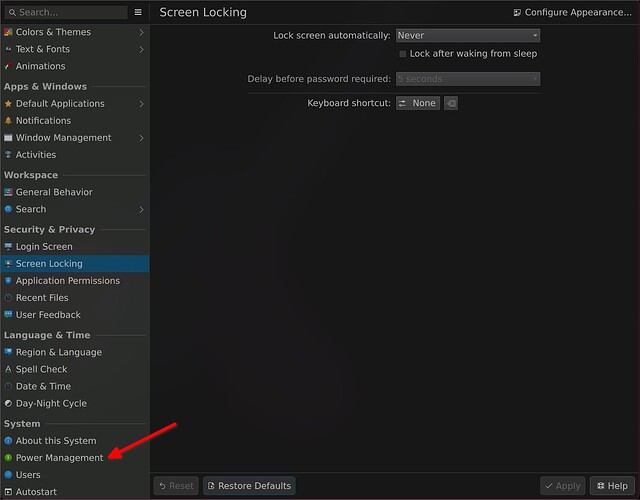Open Activities entry
Viewport: 640px width, 500px height.
[75, 155]
